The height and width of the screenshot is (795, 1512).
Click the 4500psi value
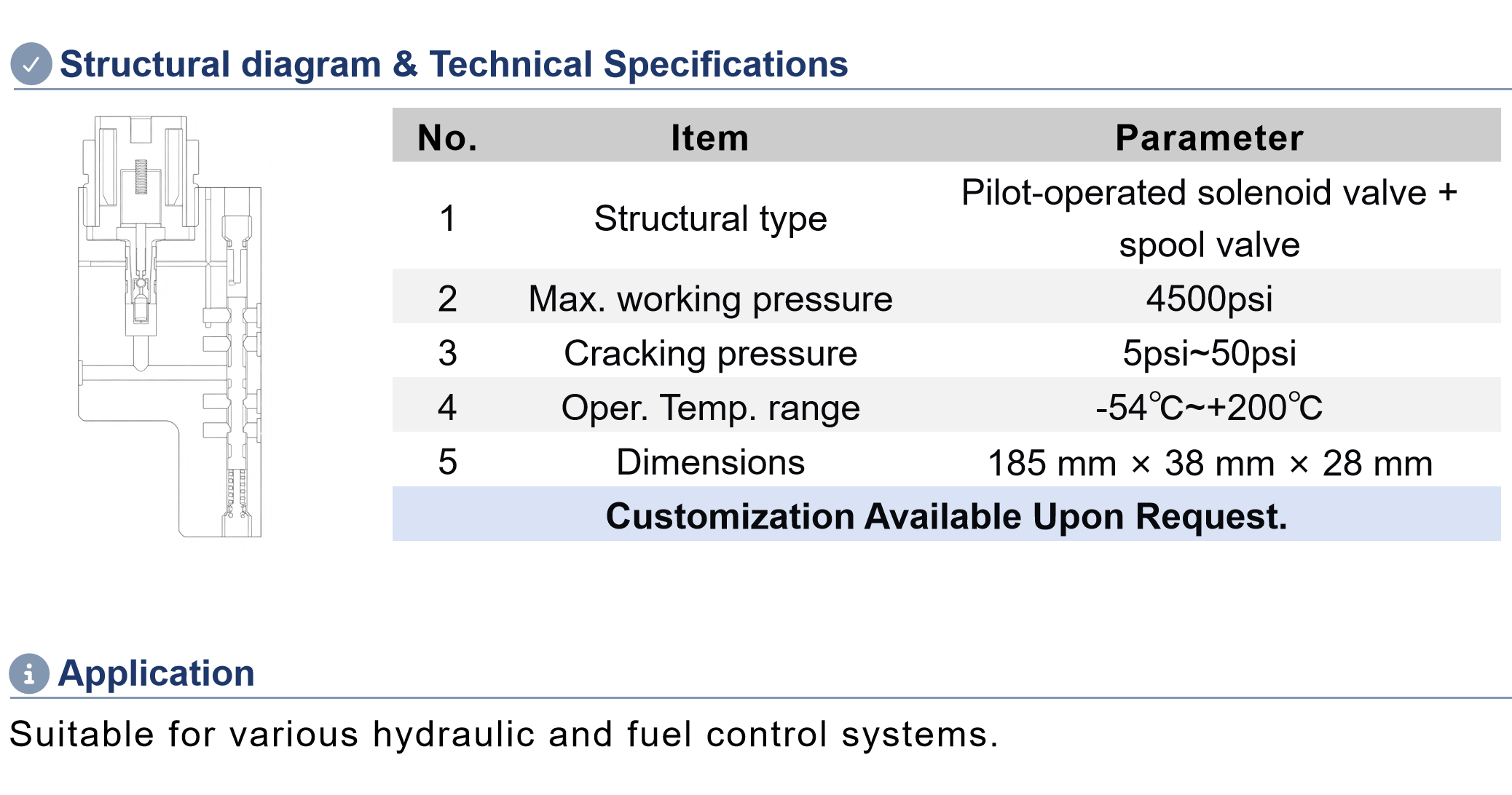(x=1209, y=298)
